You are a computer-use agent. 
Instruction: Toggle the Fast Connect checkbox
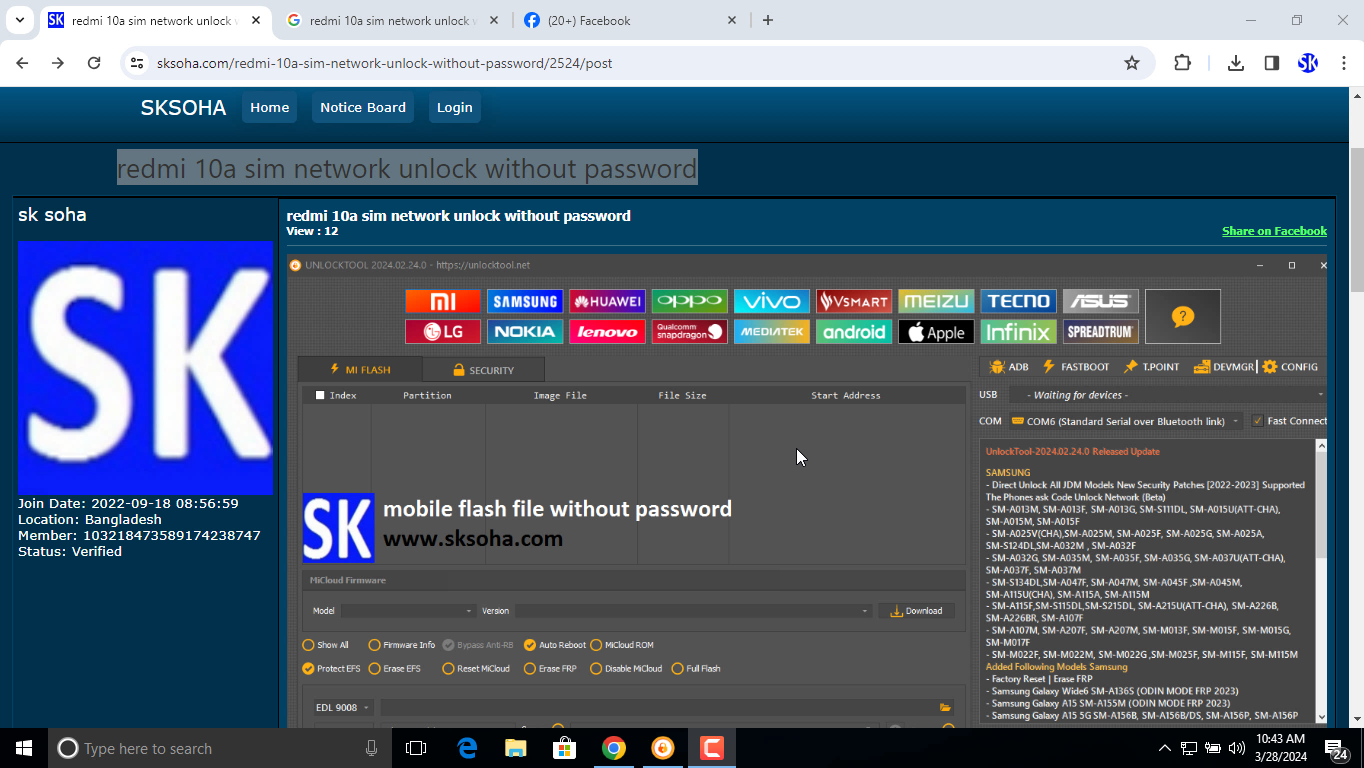1258,421
